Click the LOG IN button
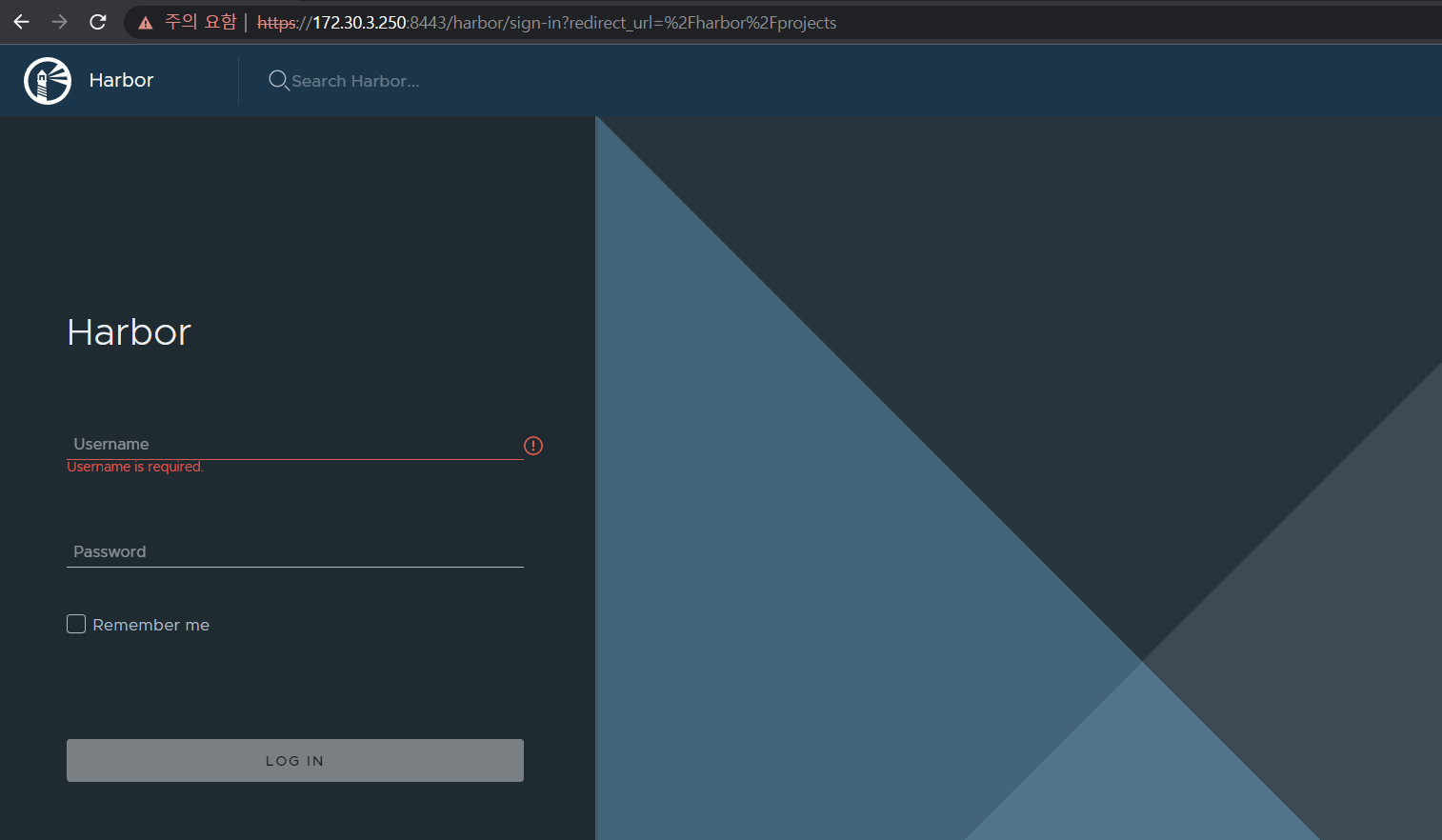The width and height of the screenshot is (1442, 840). coord(295,760)
